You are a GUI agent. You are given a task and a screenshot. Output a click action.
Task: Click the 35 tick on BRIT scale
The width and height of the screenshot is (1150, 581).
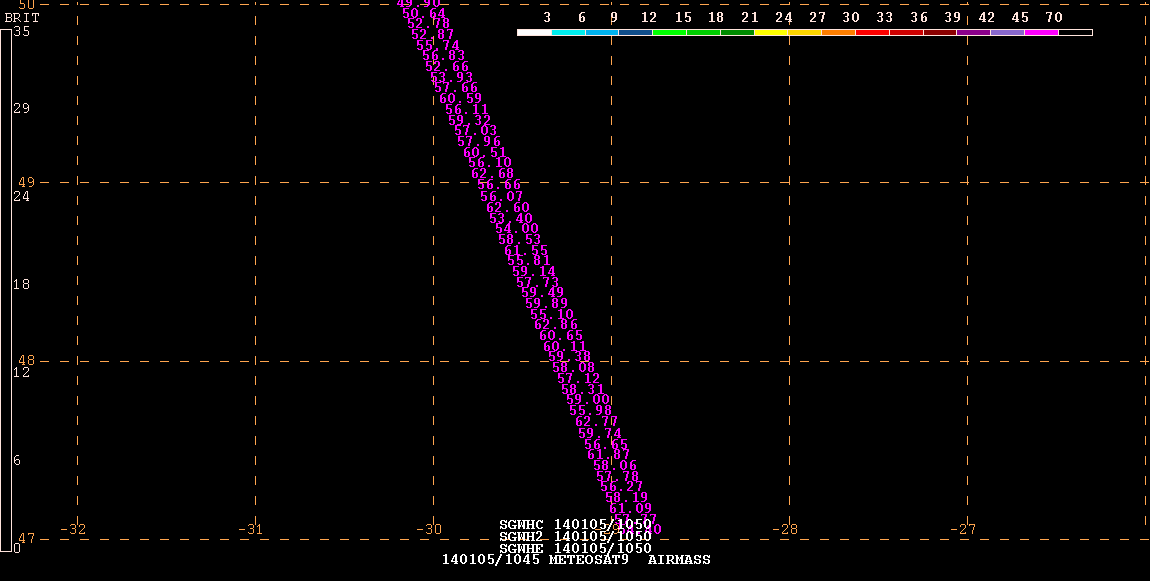tap(21, 32)
